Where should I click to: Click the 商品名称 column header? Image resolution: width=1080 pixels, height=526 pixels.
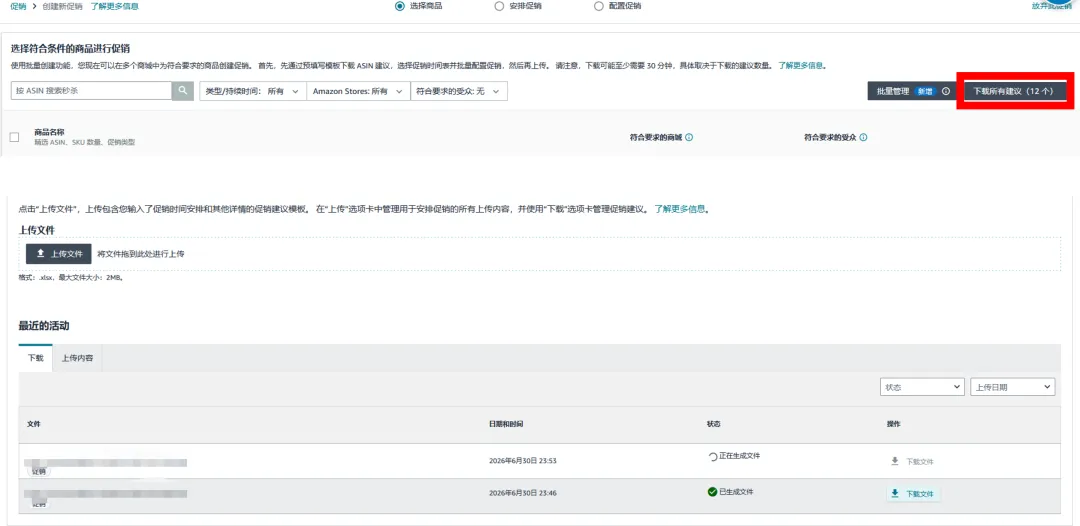click(50, 132)
